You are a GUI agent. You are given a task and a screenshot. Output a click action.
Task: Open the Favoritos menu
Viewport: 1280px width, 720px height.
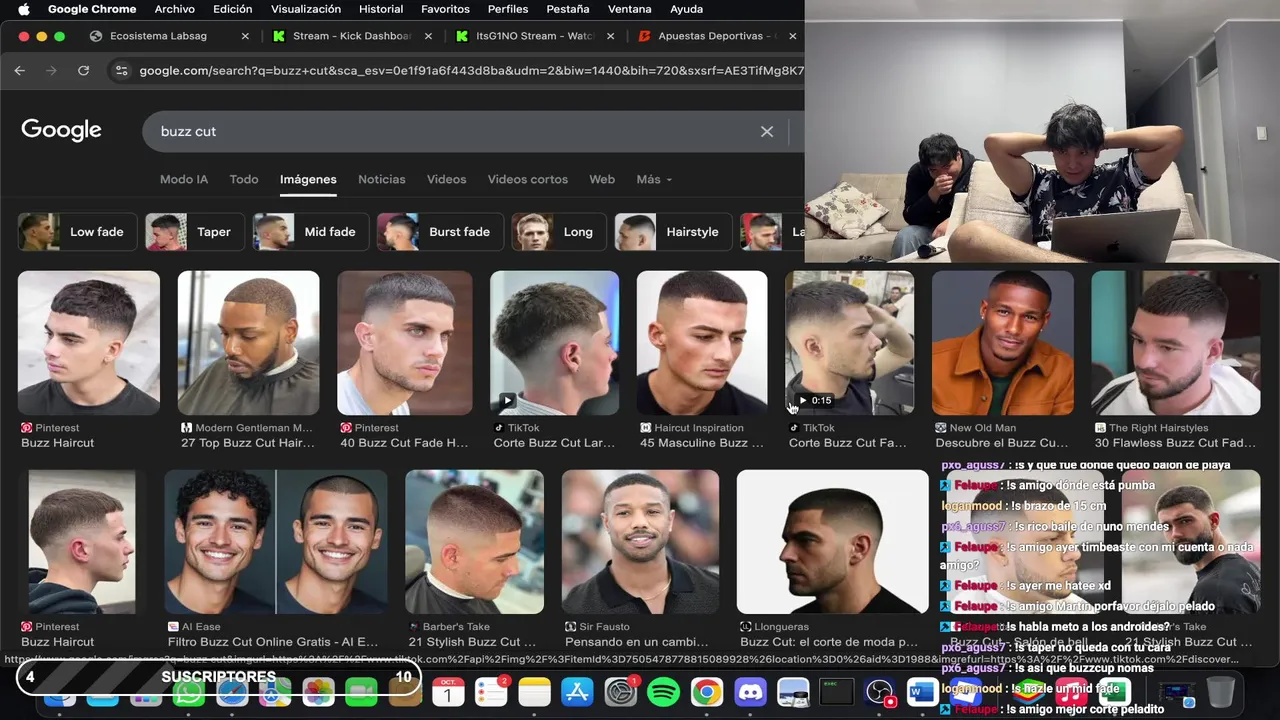click(445, 9)
